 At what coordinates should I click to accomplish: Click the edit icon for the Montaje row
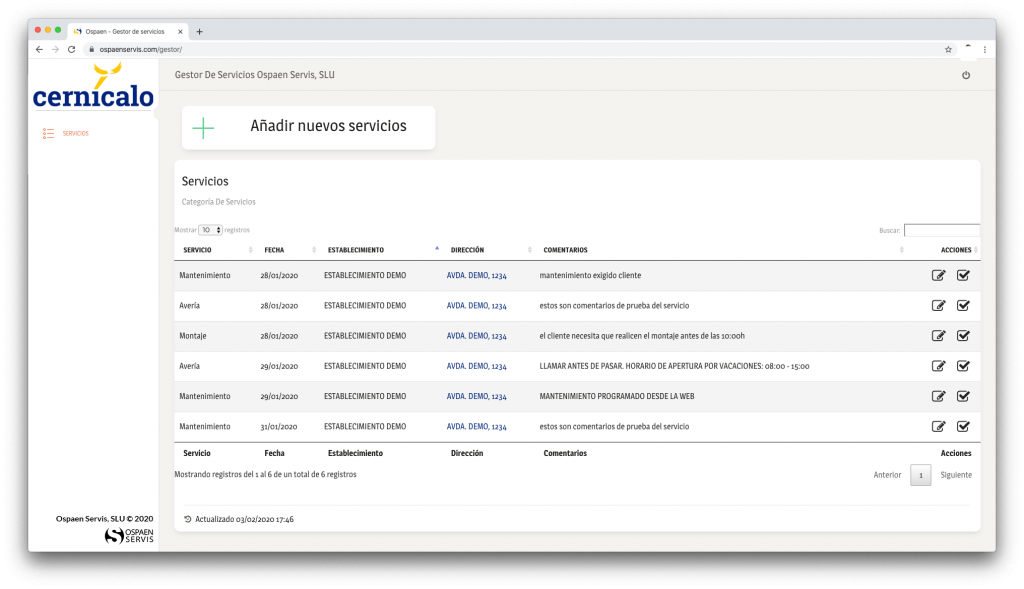(938, 336)
